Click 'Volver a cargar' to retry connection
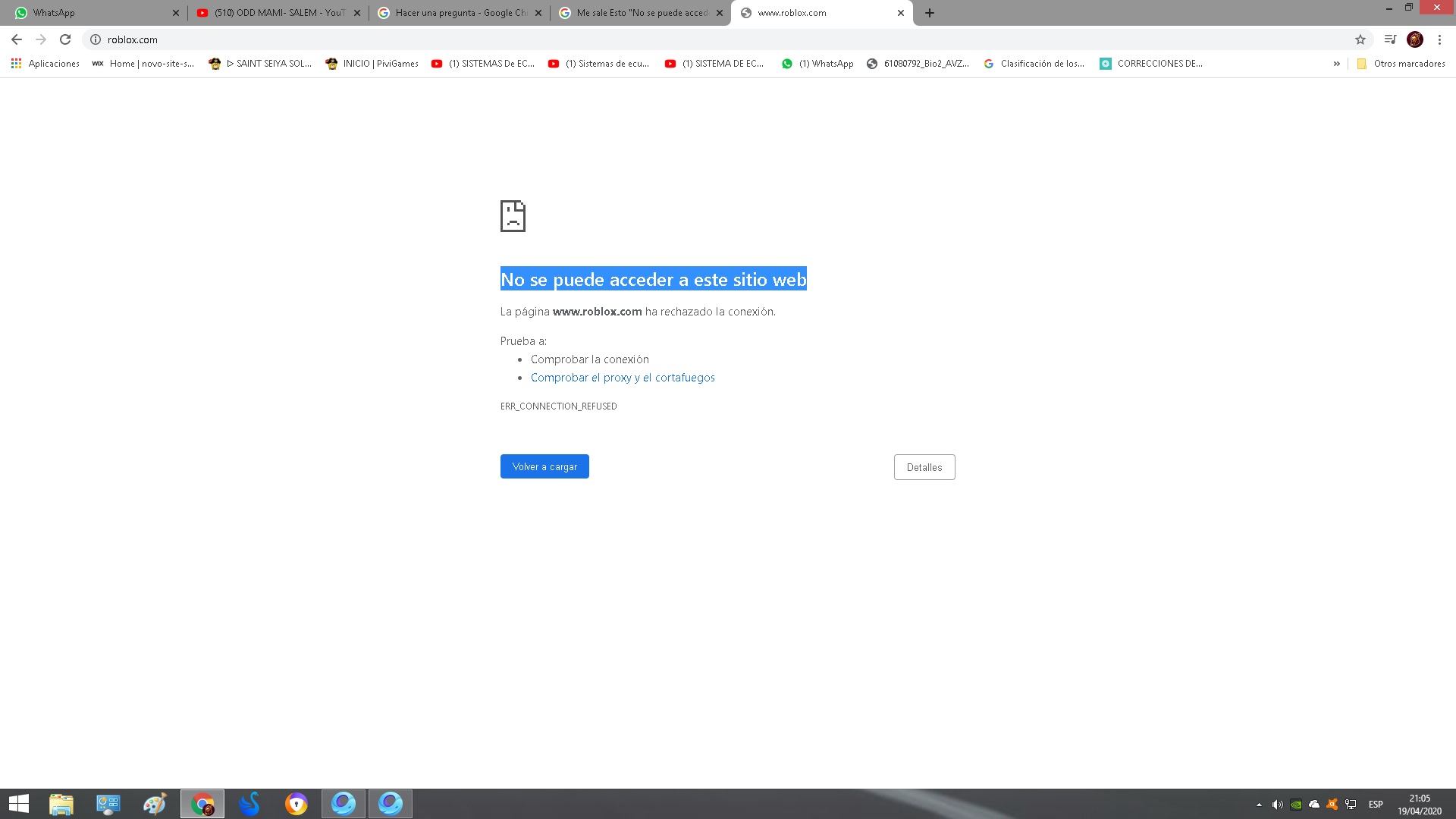The height and width of the screenshot is (819, 1456). (x=544, y=466)
